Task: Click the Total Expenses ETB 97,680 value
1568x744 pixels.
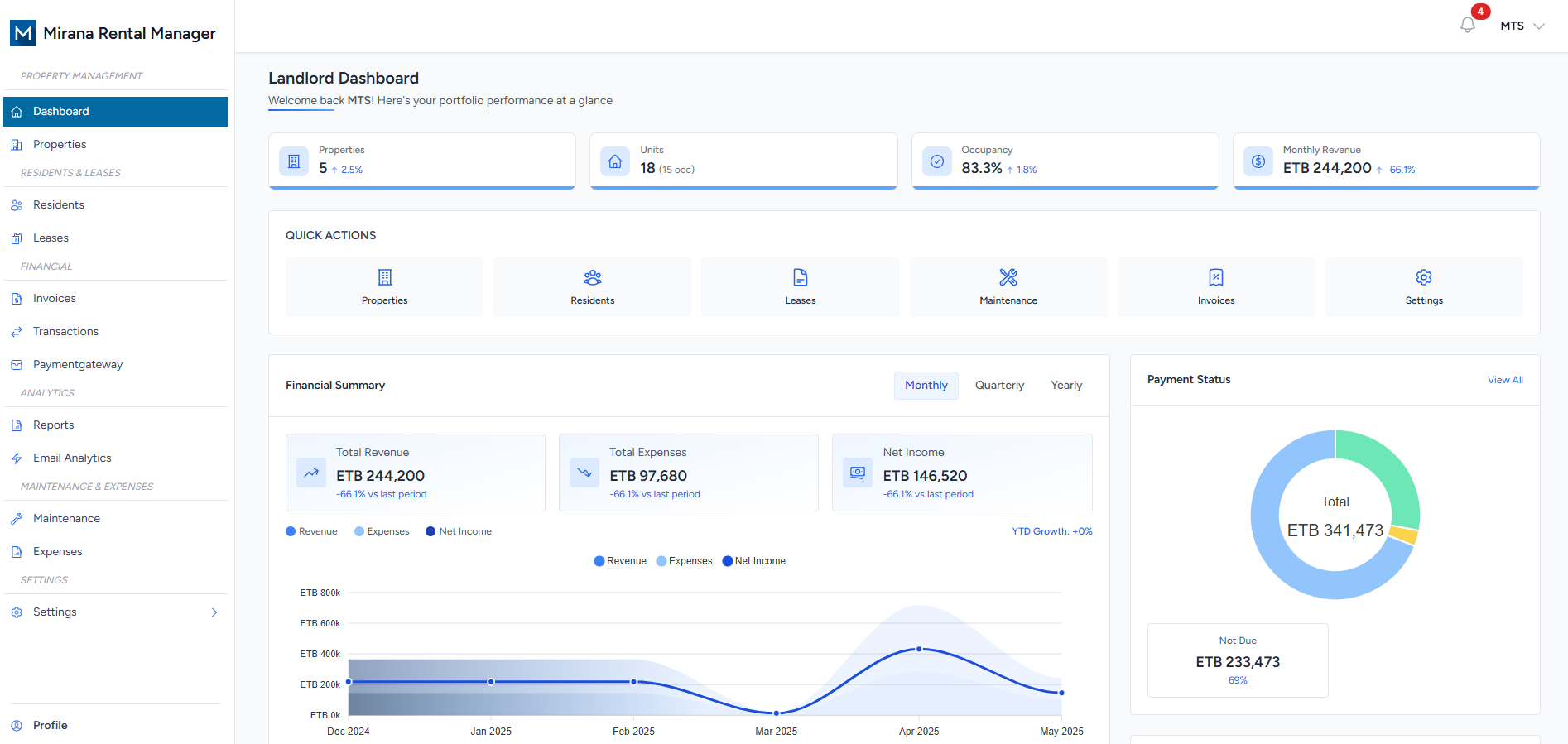Action: tap(648, 476)
